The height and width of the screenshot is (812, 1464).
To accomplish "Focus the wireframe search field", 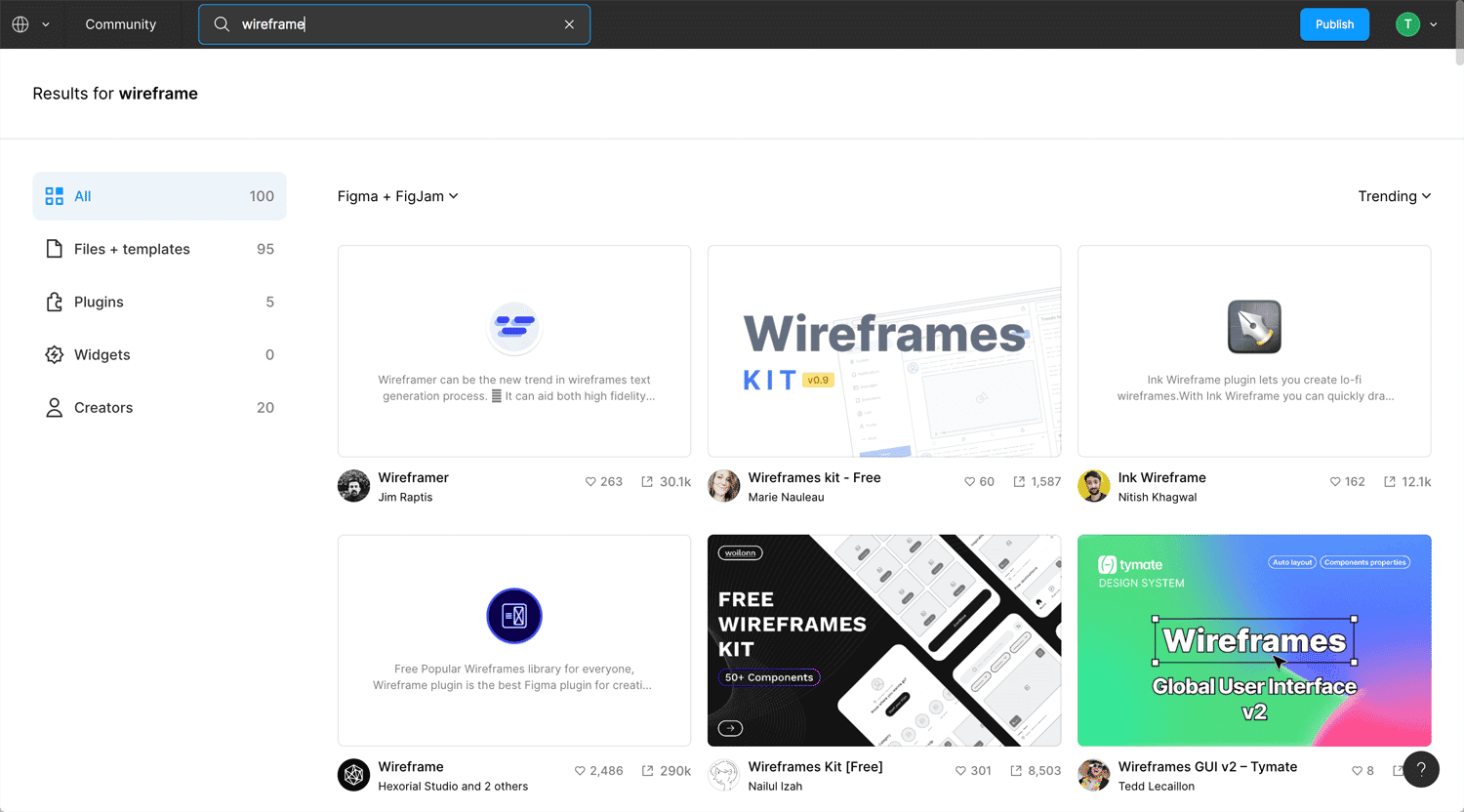I will coord(394,24).
